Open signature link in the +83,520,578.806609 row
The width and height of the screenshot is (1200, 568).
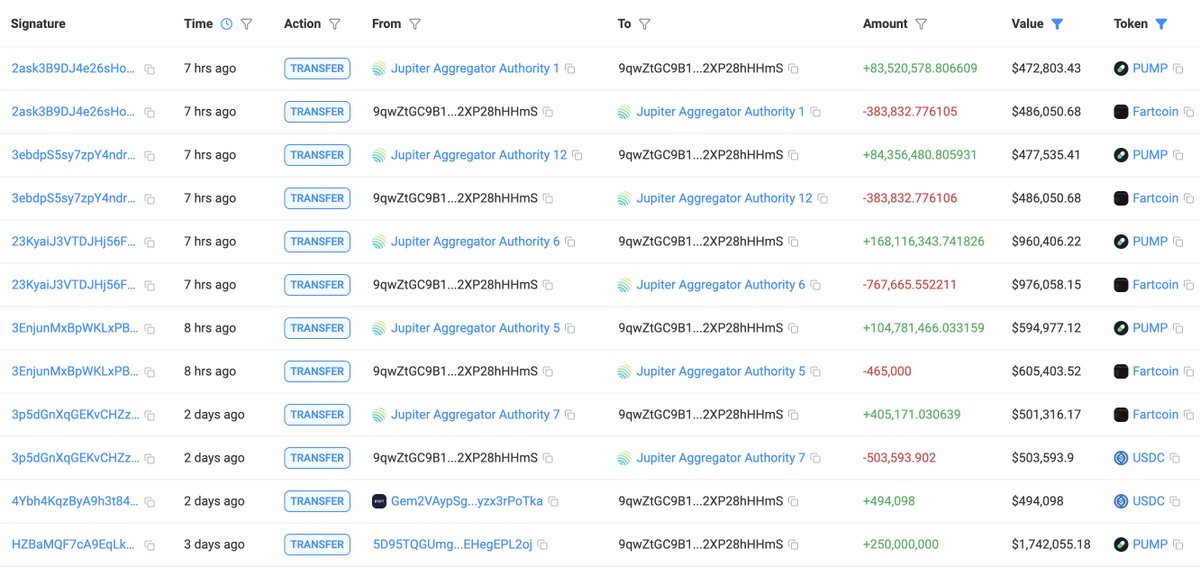(x=73, y=69)
